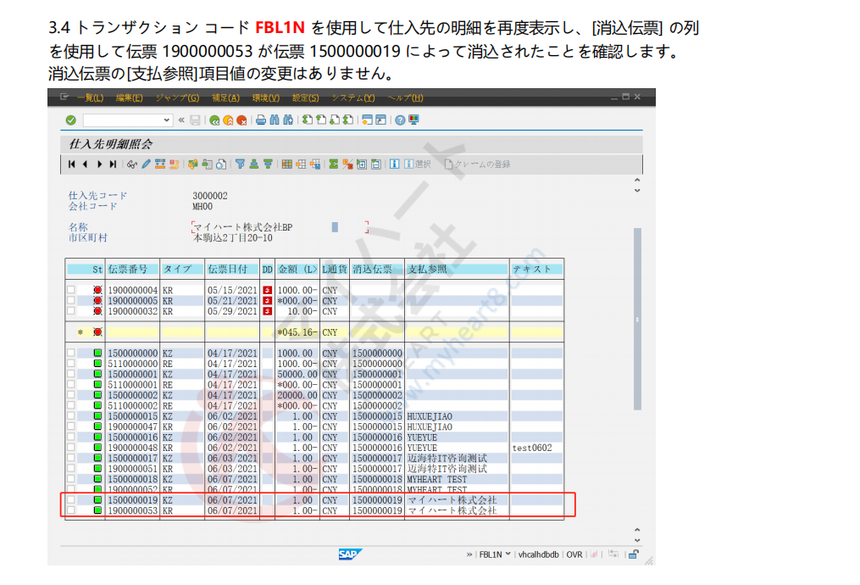Screen dimensions: 860x585
Task: Tick checkbox for document 1500000000
Action: tap(71, 353)
